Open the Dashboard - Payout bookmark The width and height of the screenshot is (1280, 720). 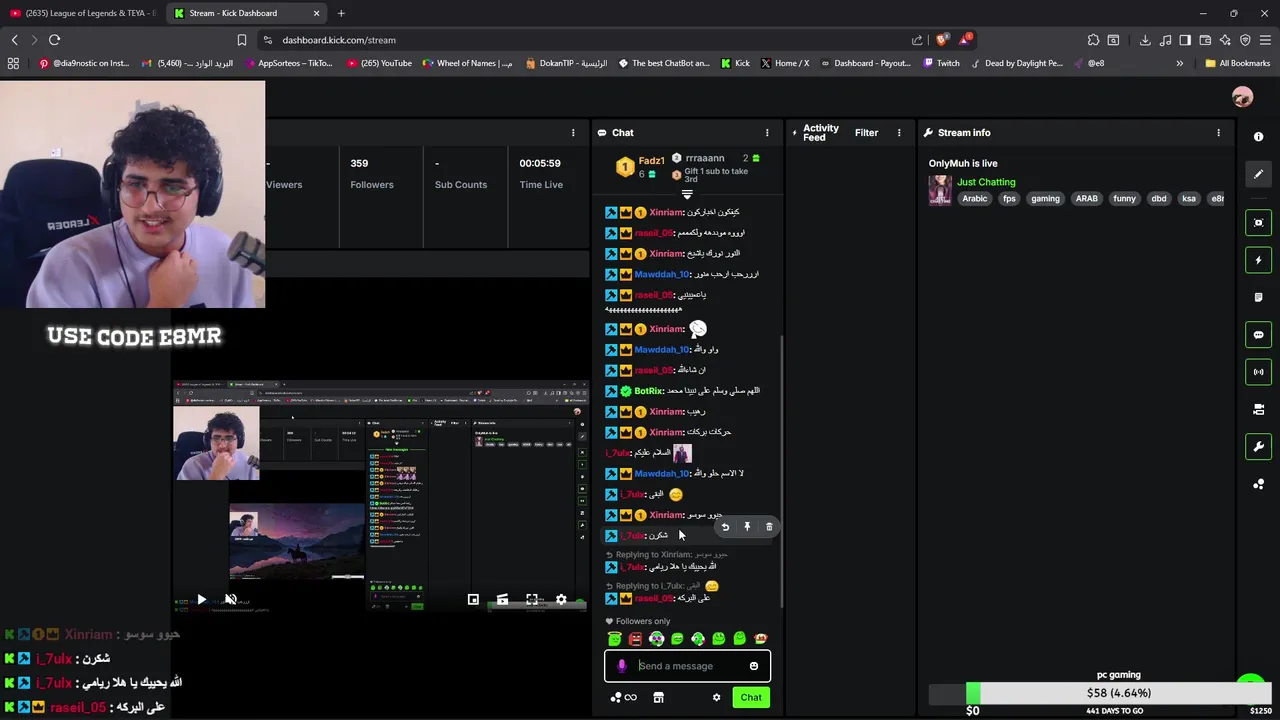[x=865, y=63]
